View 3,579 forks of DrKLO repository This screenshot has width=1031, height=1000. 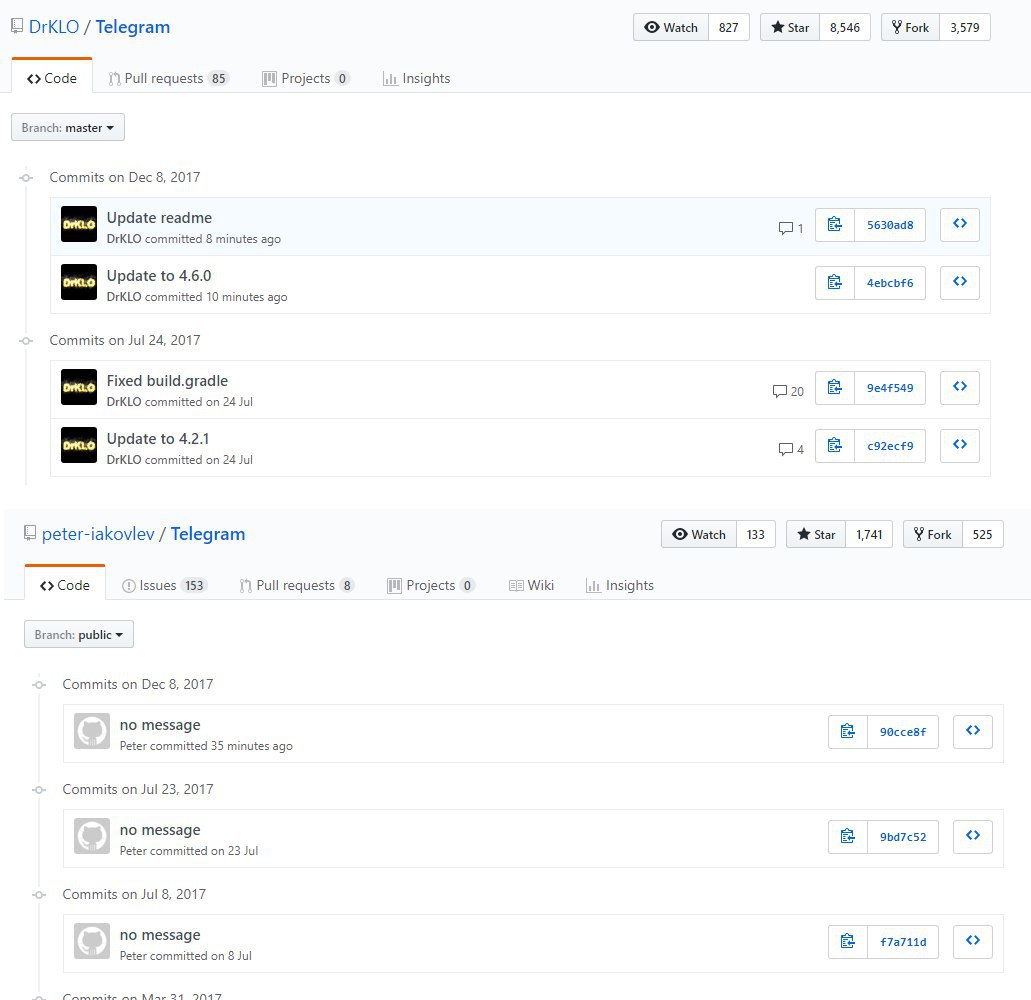pyautogui.click(x=965, y=28)
